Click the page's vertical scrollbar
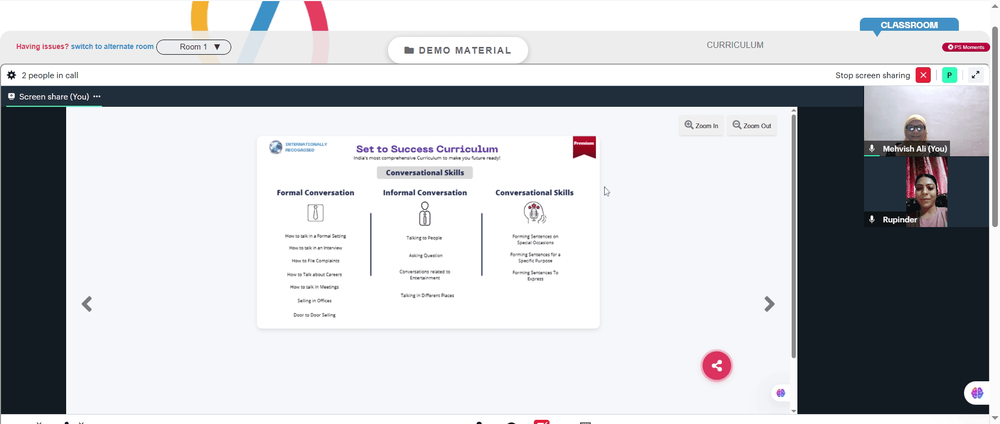 click(996, 126)
